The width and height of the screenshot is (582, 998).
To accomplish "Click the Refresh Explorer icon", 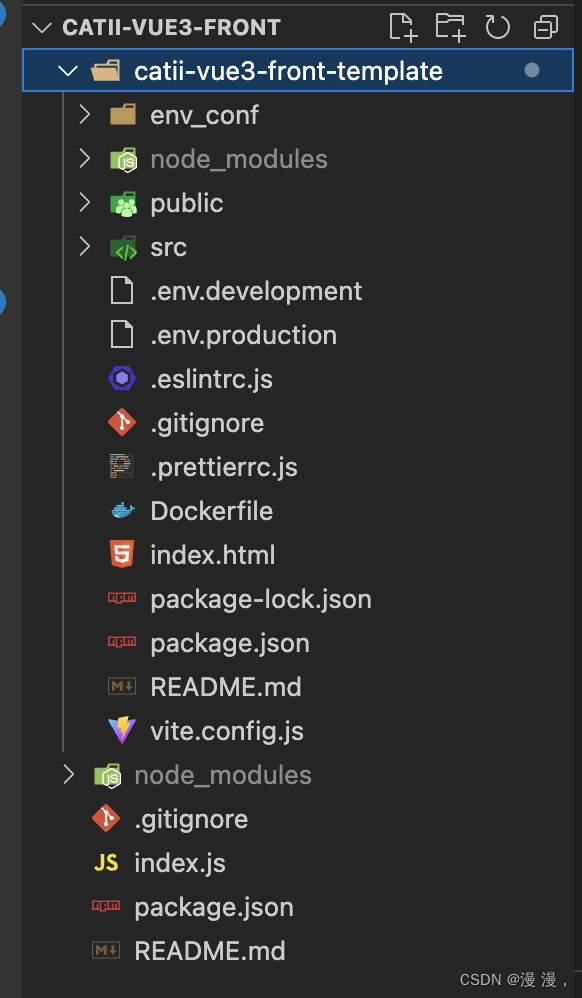I will coord(497,27).
